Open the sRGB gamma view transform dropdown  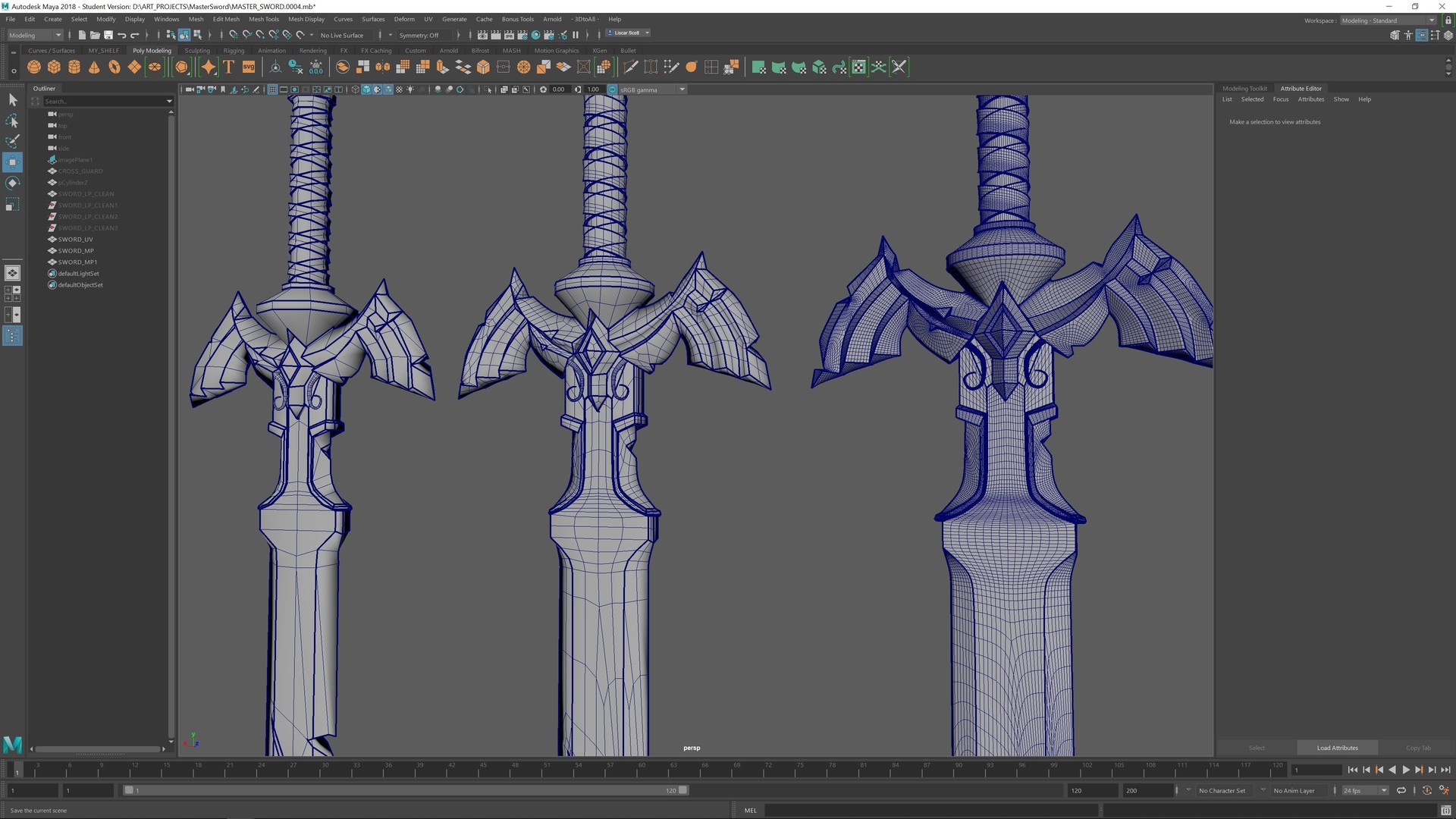[652, 89]
